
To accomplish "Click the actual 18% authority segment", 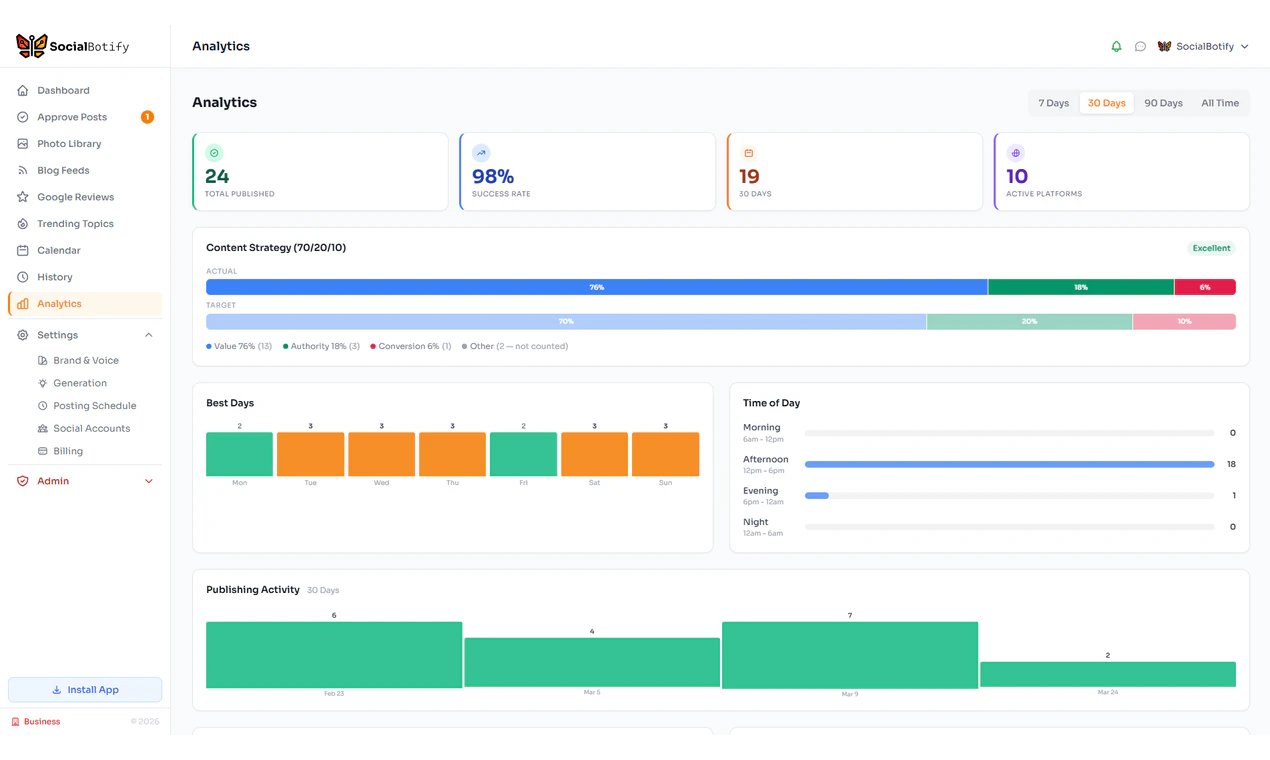I will coord(1081,287).
